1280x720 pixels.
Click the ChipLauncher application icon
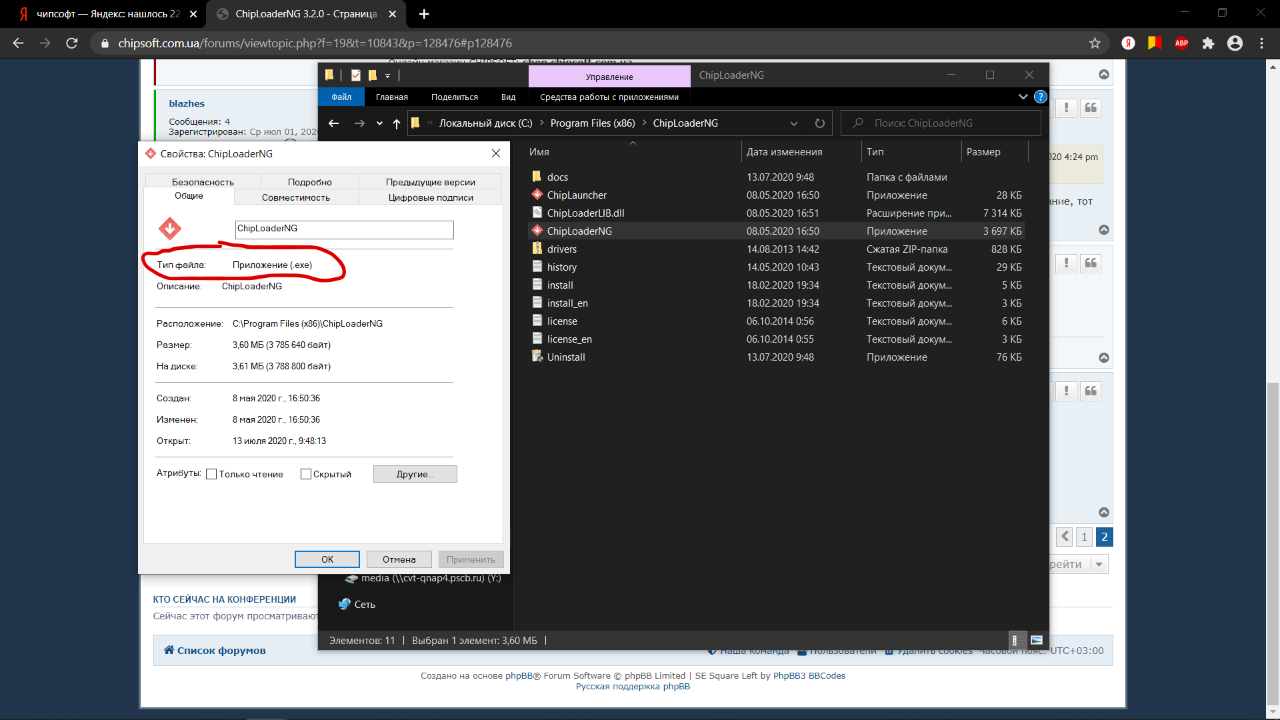pyautogui.click(x=537, y=195)
